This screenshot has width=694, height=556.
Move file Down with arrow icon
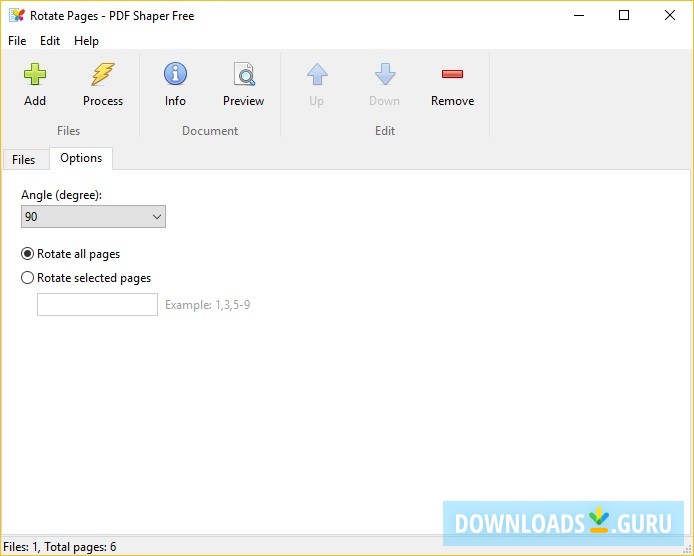pos(385,74)
